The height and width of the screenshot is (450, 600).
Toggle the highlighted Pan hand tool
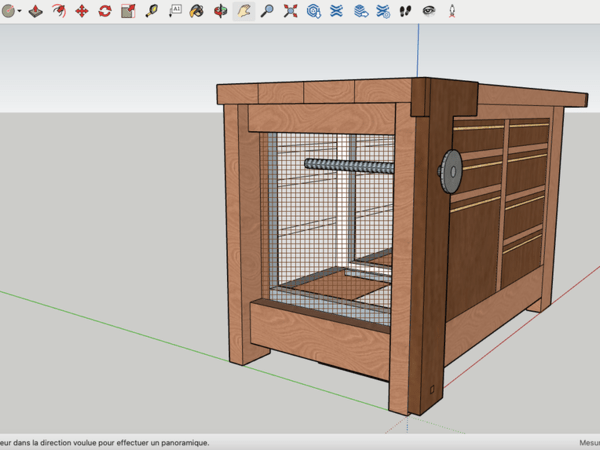[243, 11]
